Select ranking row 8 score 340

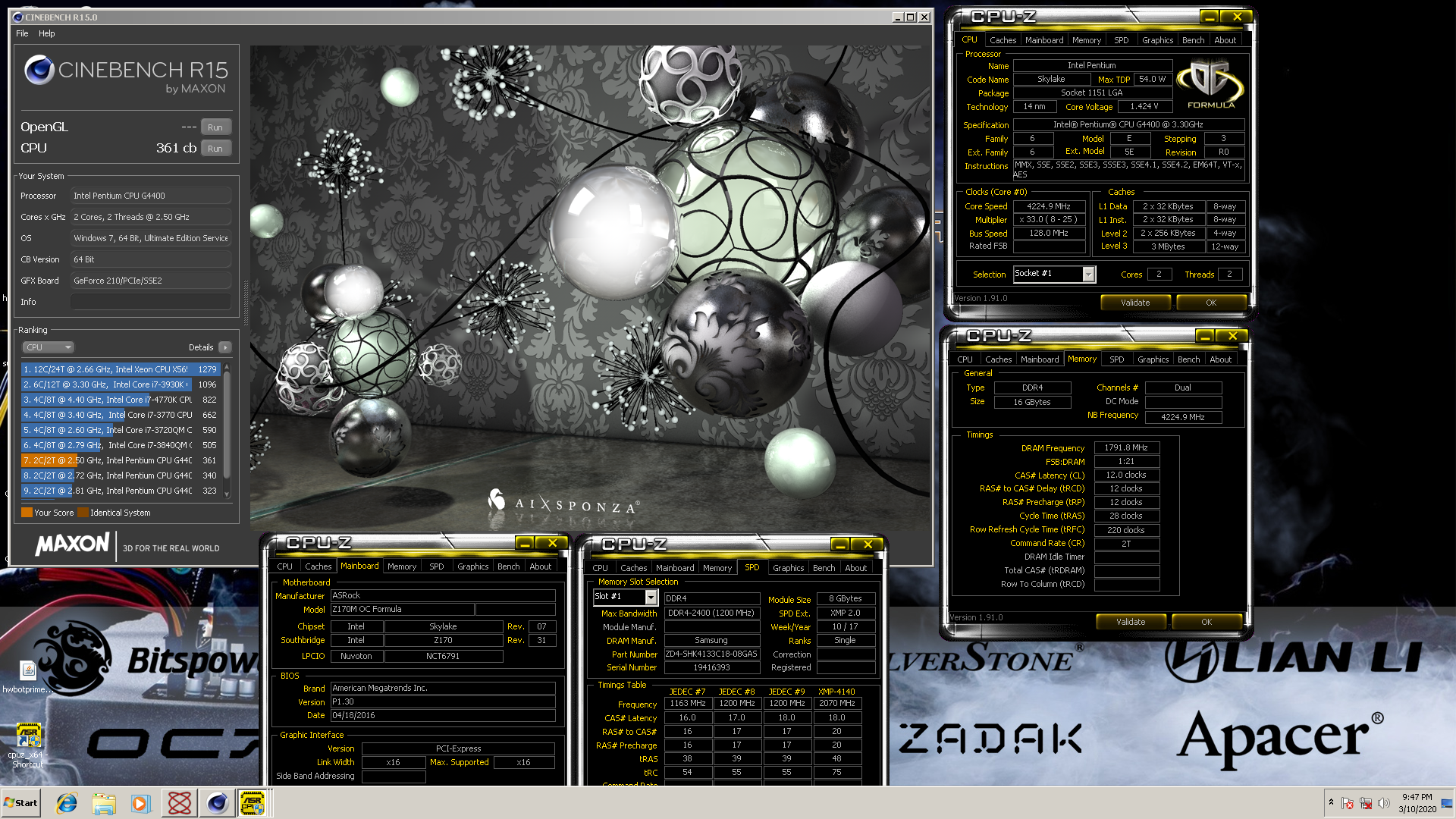[x=121, y=475]
